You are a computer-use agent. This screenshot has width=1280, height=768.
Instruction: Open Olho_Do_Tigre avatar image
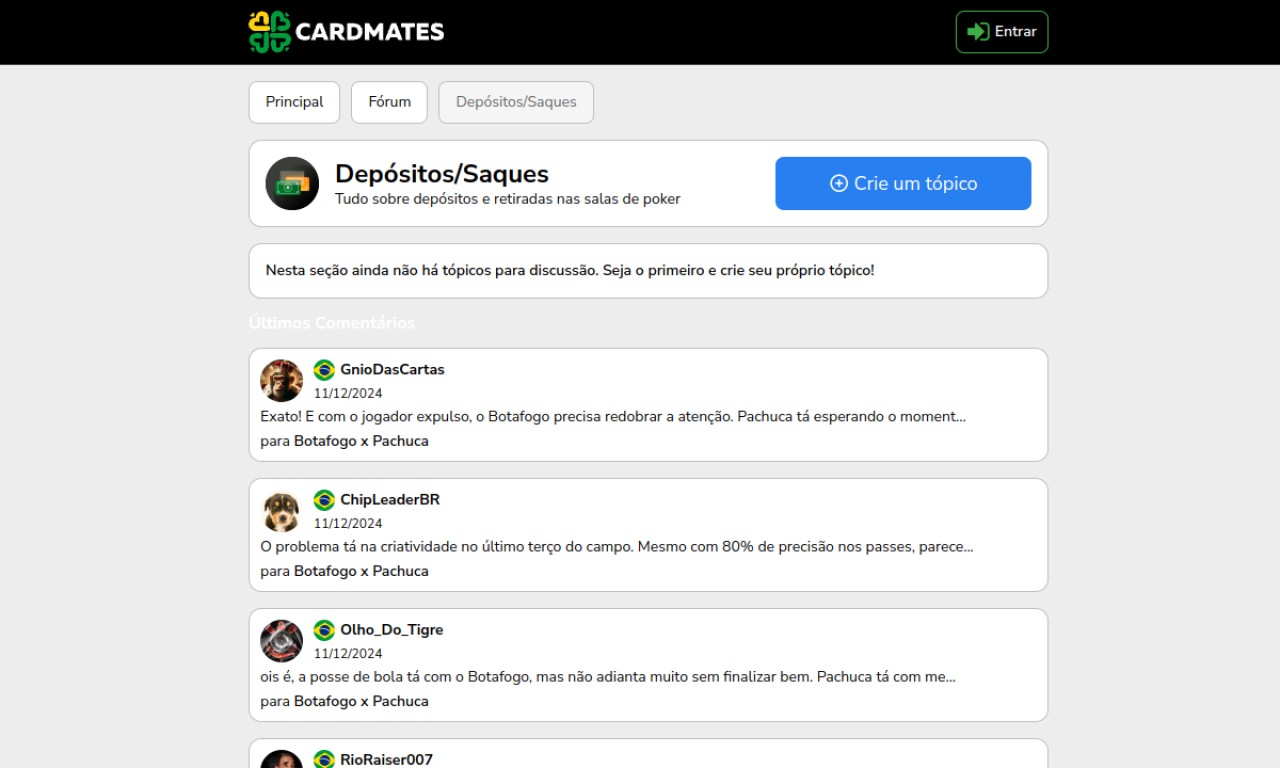click(281, 641)
